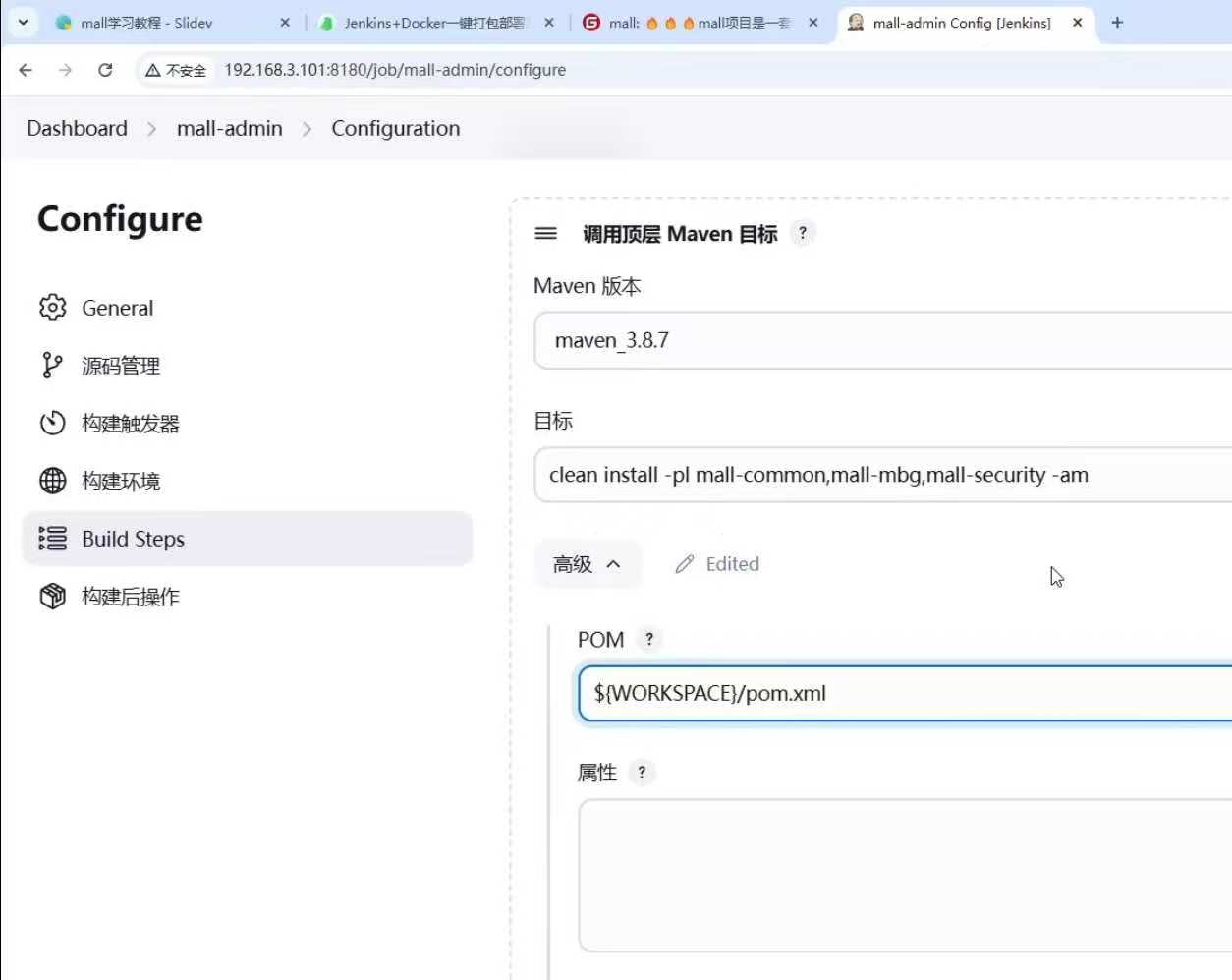1232x980 pixels.
Task: Click the 调用顶层 Maven 目标 title
Action: 680,234
